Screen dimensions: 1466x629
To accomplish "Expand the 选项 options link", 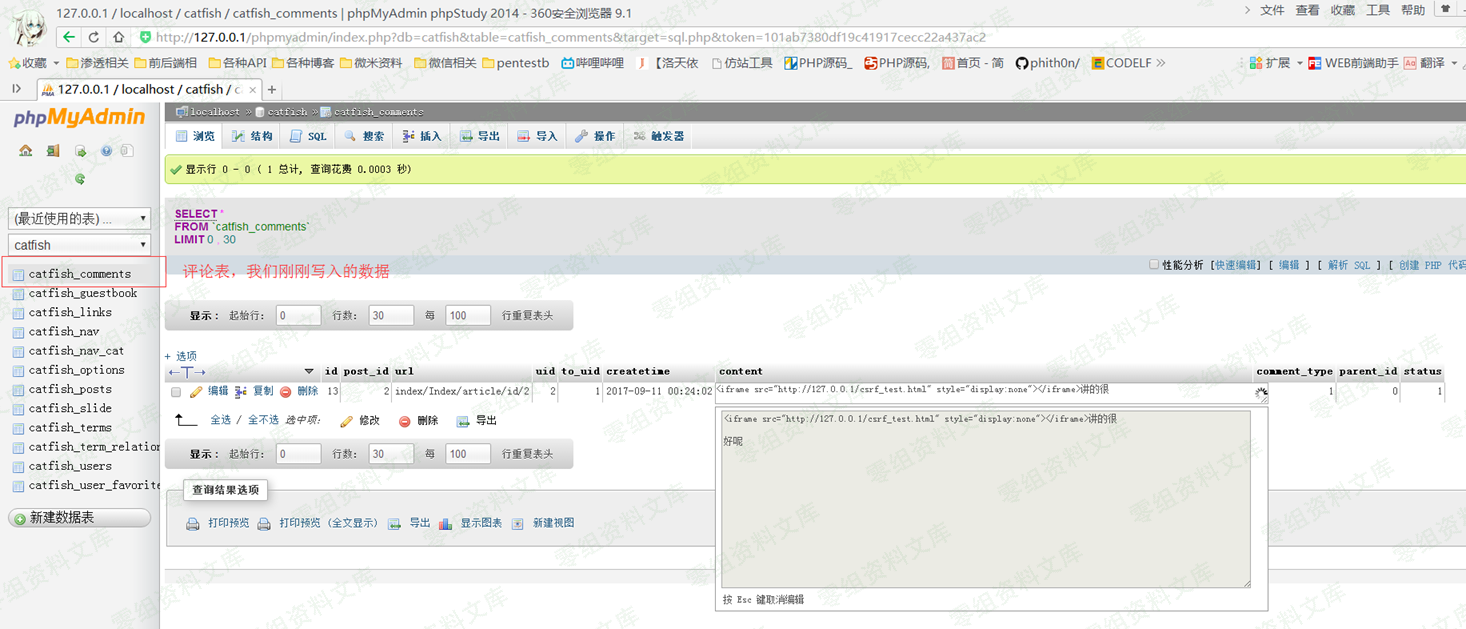I will pos(181,356).
